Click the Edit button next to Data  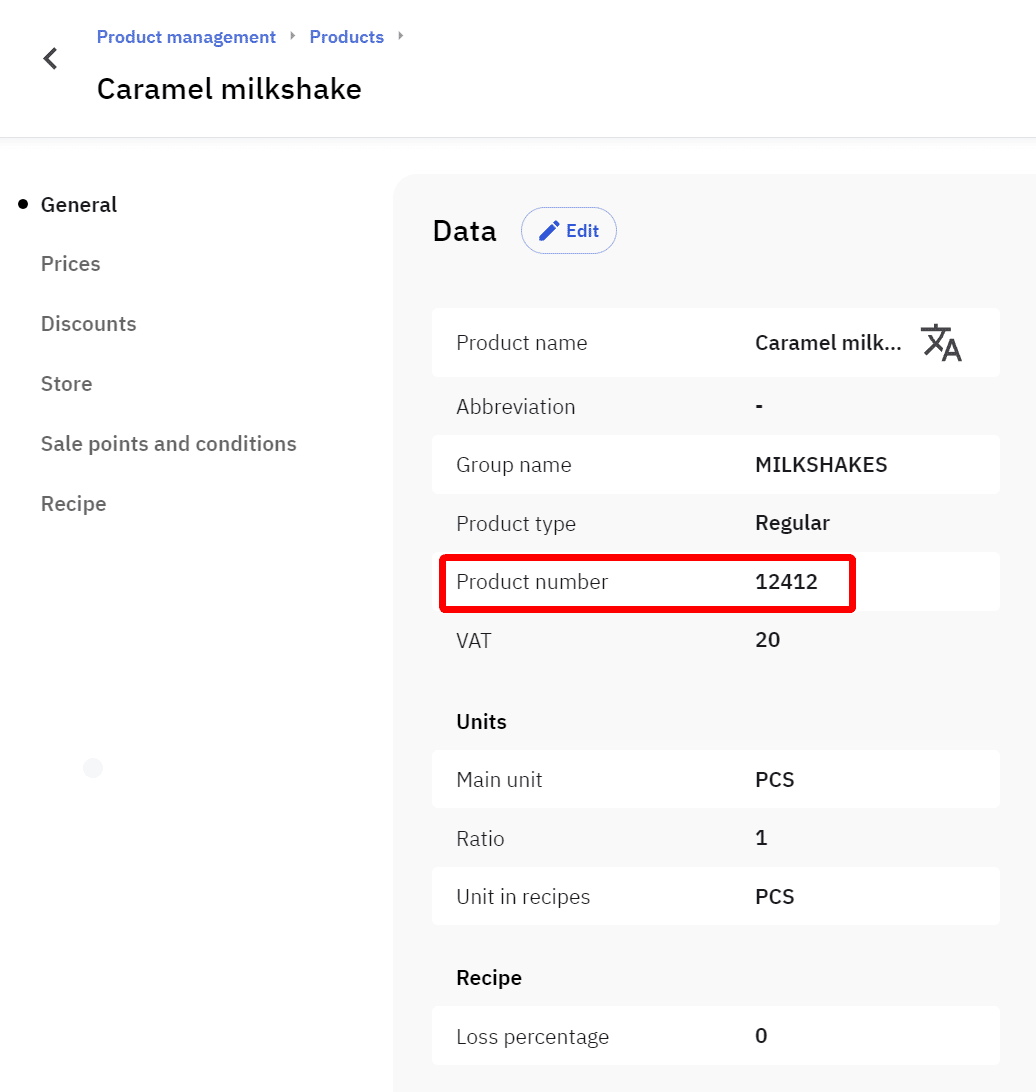coord(569,231)
